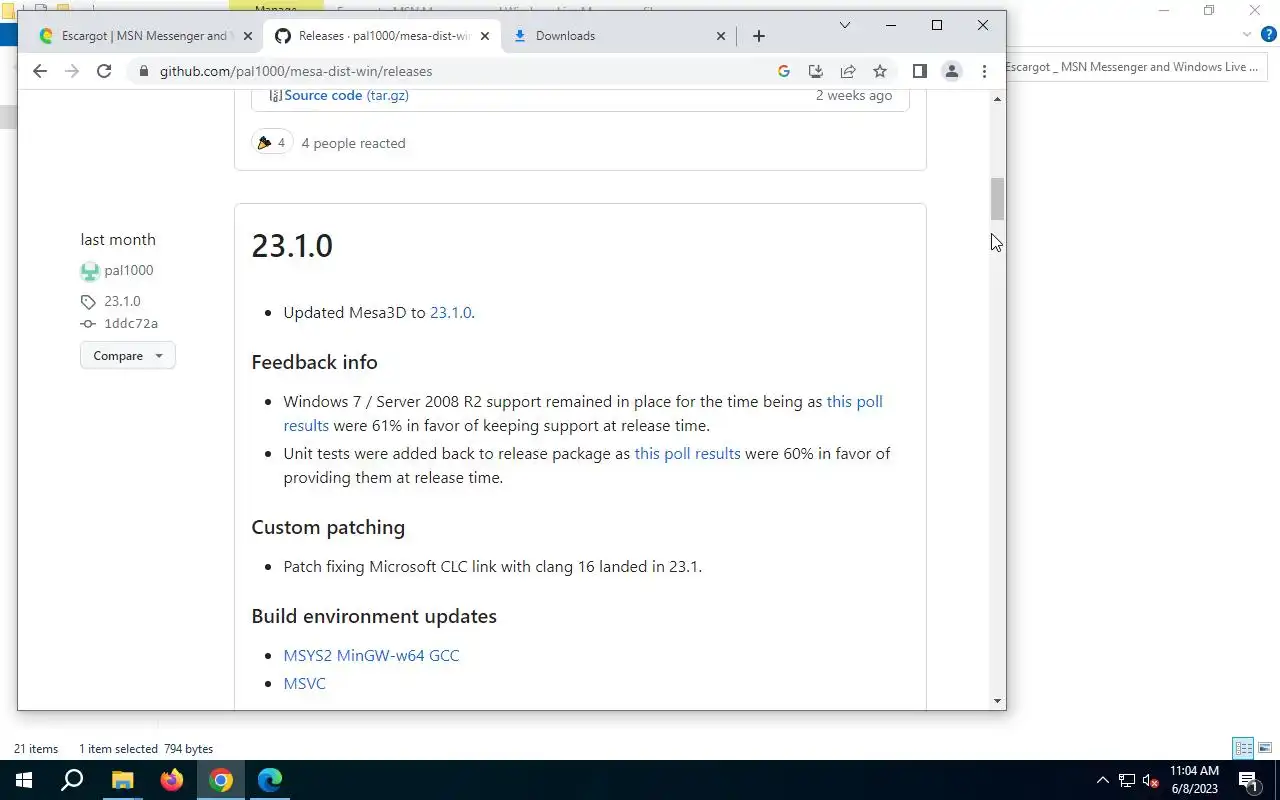This screenshot has height=800, width=1280.
Task: Open the MSVC link
Action: tap(304, 683)
